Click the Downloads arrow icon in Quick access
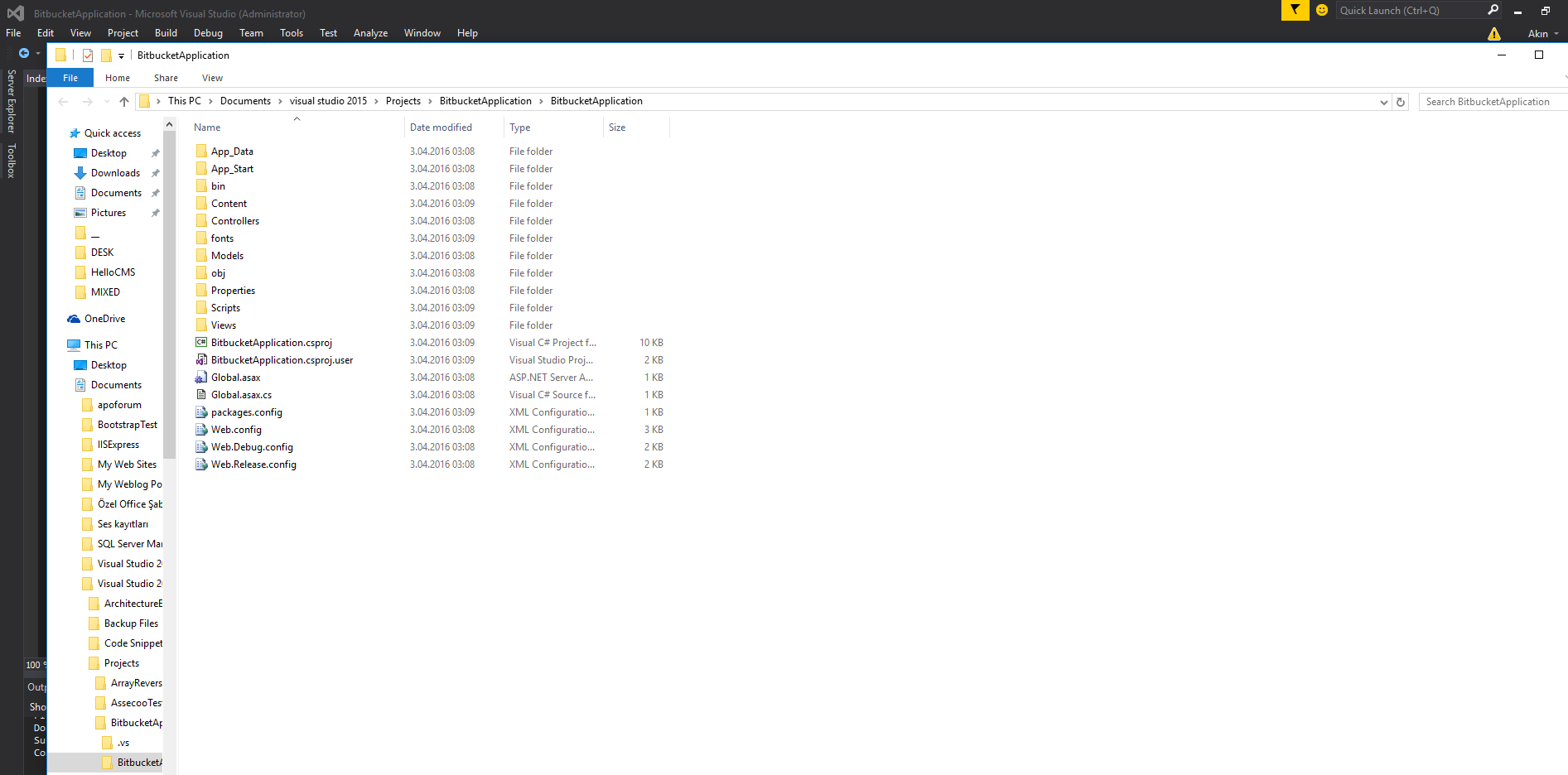The image size is (1568, 775). point(80,173)
